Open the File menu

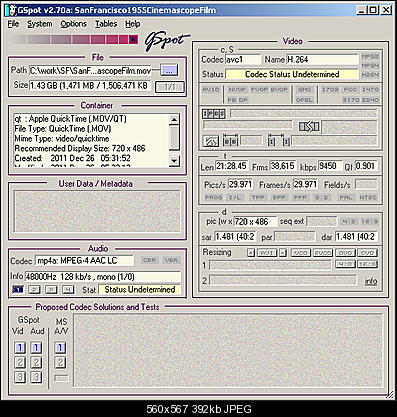coord(13,24)
